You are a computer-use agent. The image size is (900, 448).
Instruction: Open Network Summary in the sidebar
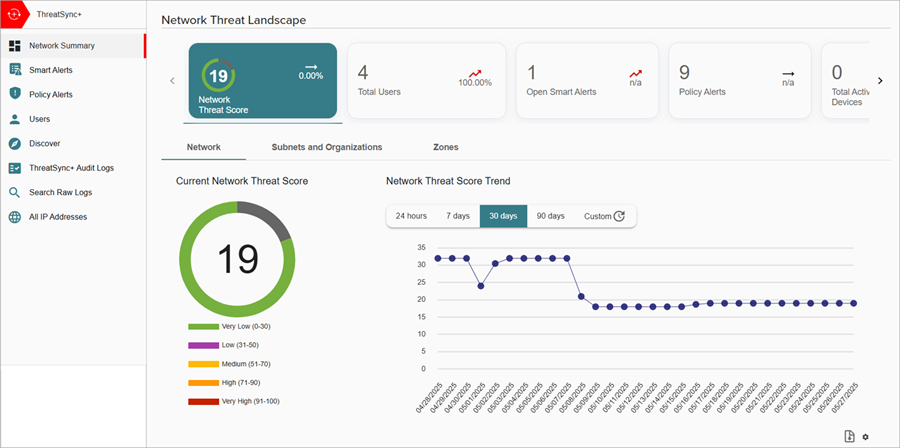pos(62,46)
